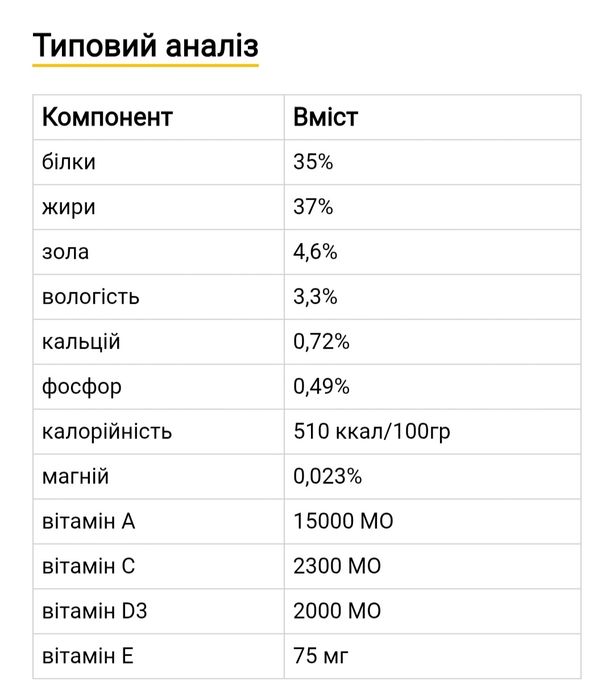Screen dimensions: 614x700
Task: Select the "510 ккал/100гр" value
Action: 363,432
